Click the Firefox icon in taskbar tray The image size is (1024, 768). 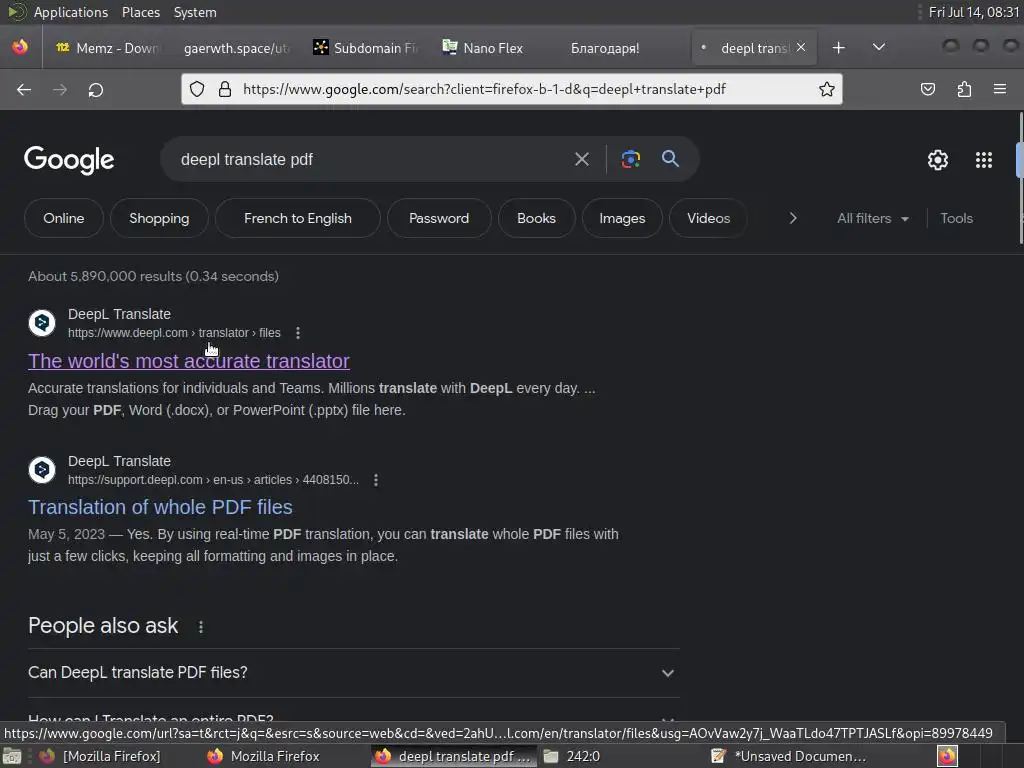point(948,756)
